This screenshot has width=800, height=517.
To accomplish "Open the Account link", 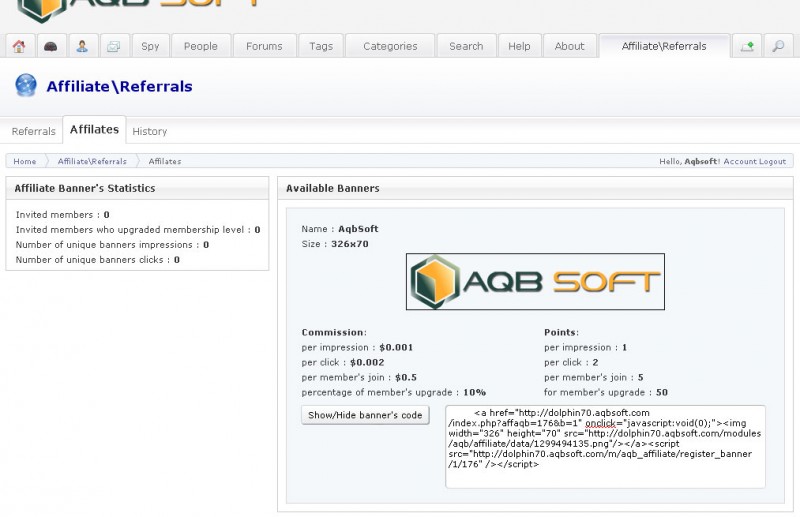I will point(740,161).
